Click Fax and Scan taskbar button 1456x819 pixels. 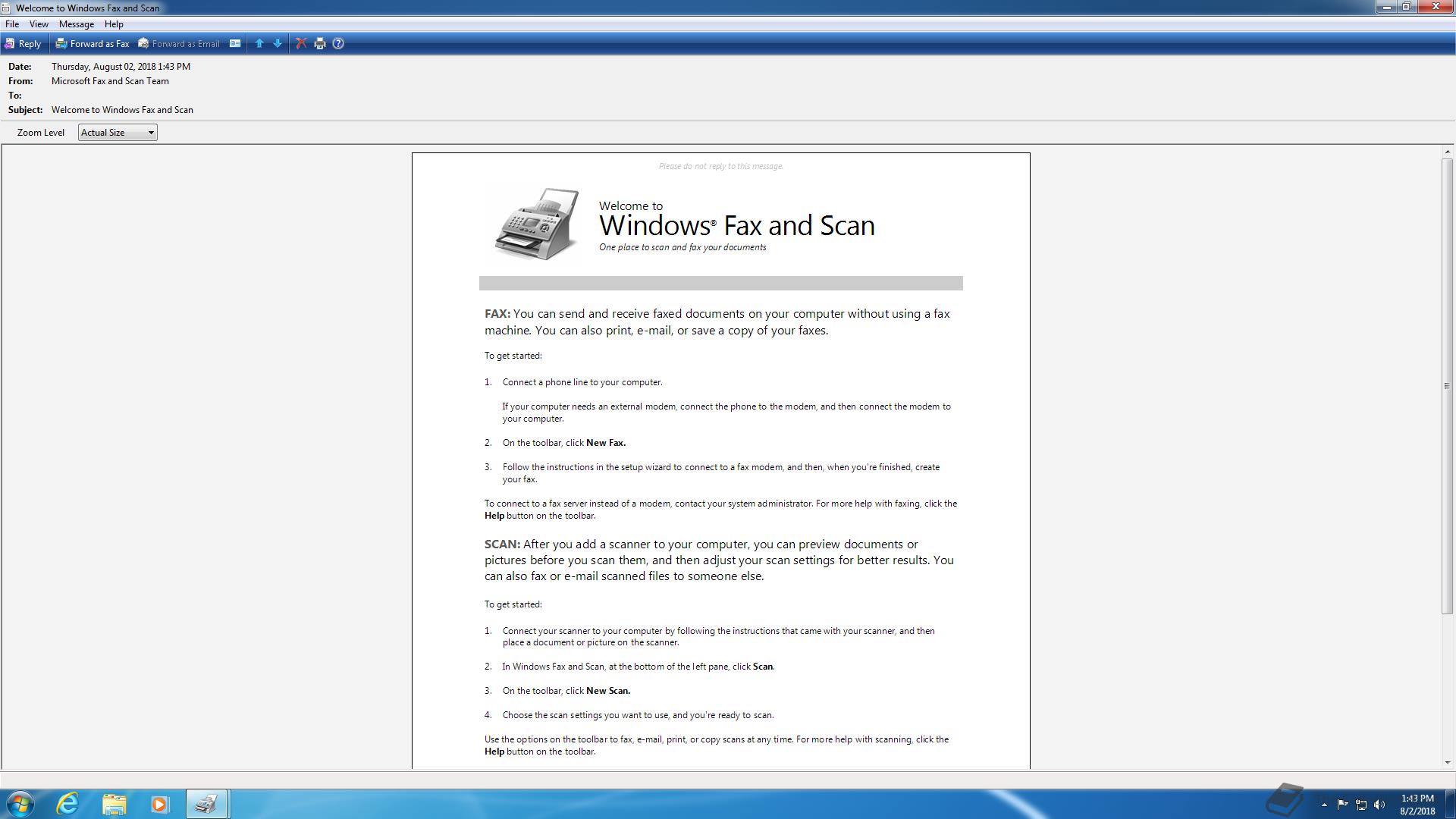(x=206, y=804)
